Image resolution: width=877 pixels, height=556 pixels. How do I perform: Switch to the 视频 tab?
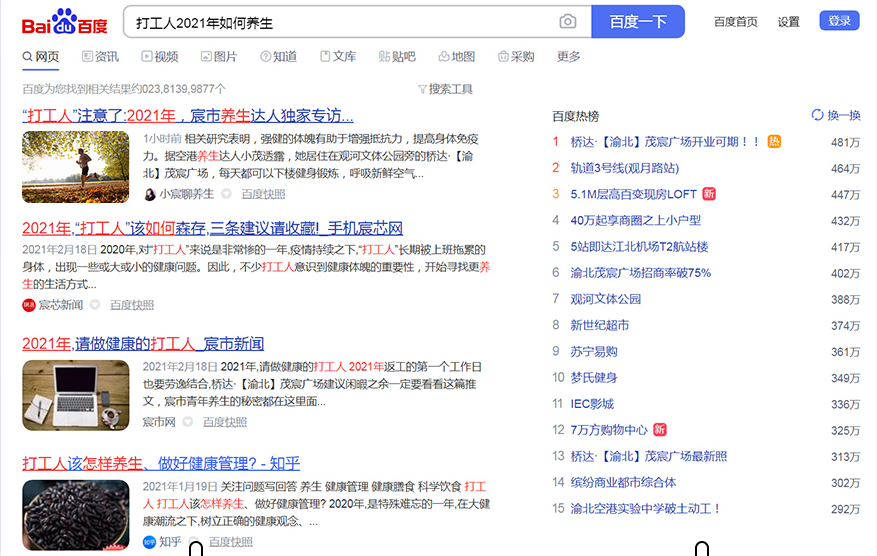(x=159, y=56)
